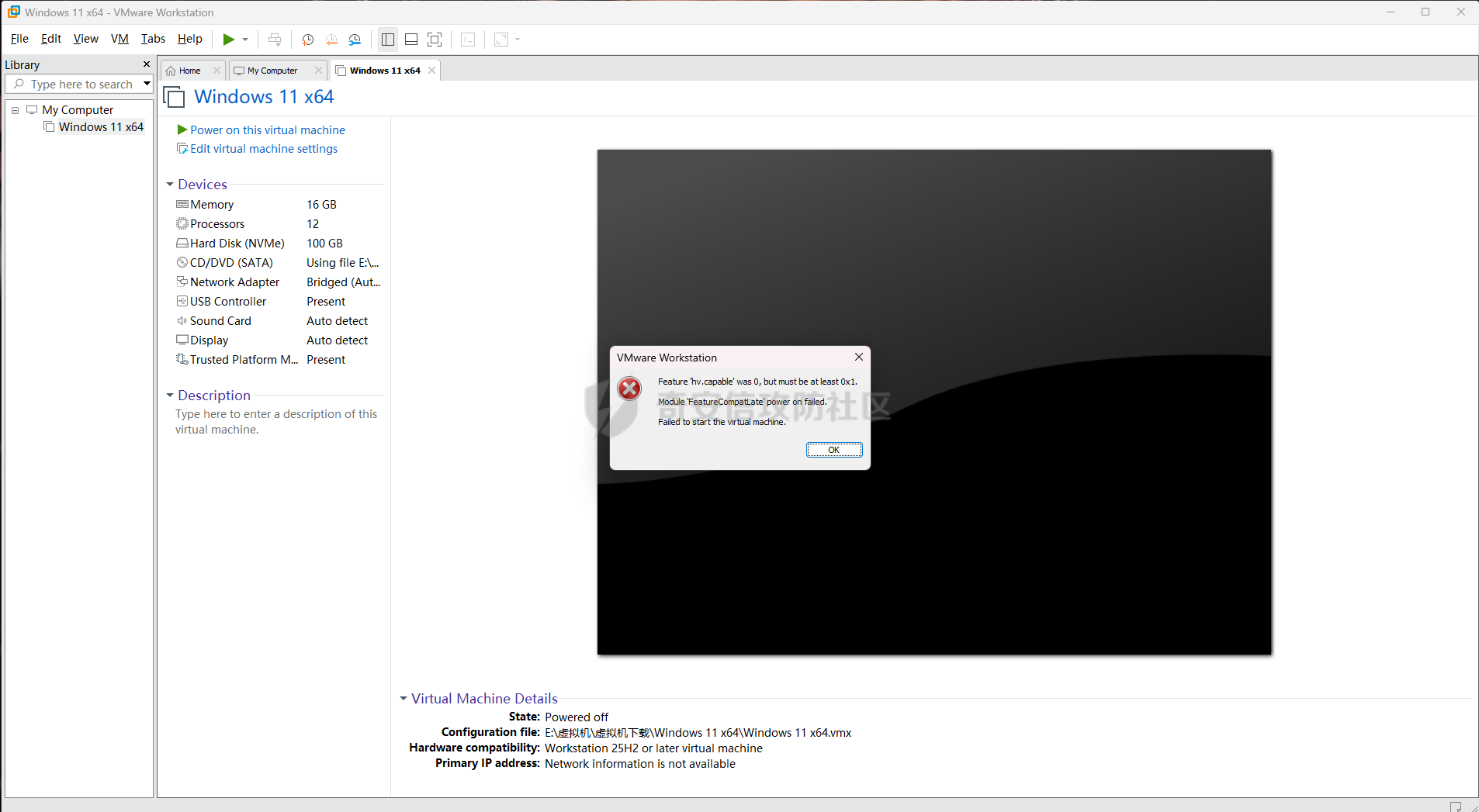
Task: Collapse the My Computer tree node
Action: coord(15,110)
